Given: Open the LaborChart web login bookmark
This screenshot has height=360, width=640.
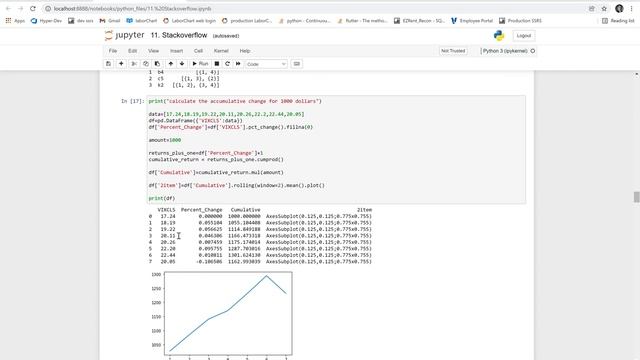Looking at the screenshot, I should click(189, 20).
